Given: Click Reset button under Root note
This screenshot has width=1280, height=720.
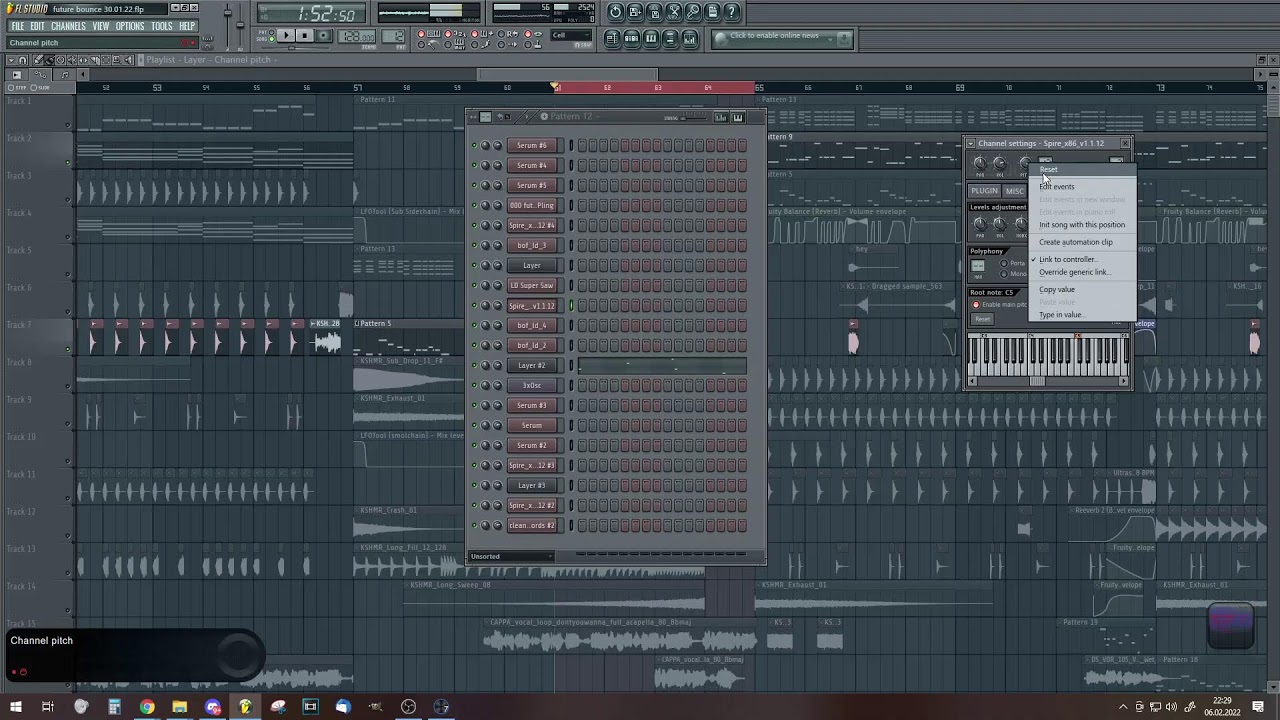Looking at the screenshot, I should tap(982, 319).
